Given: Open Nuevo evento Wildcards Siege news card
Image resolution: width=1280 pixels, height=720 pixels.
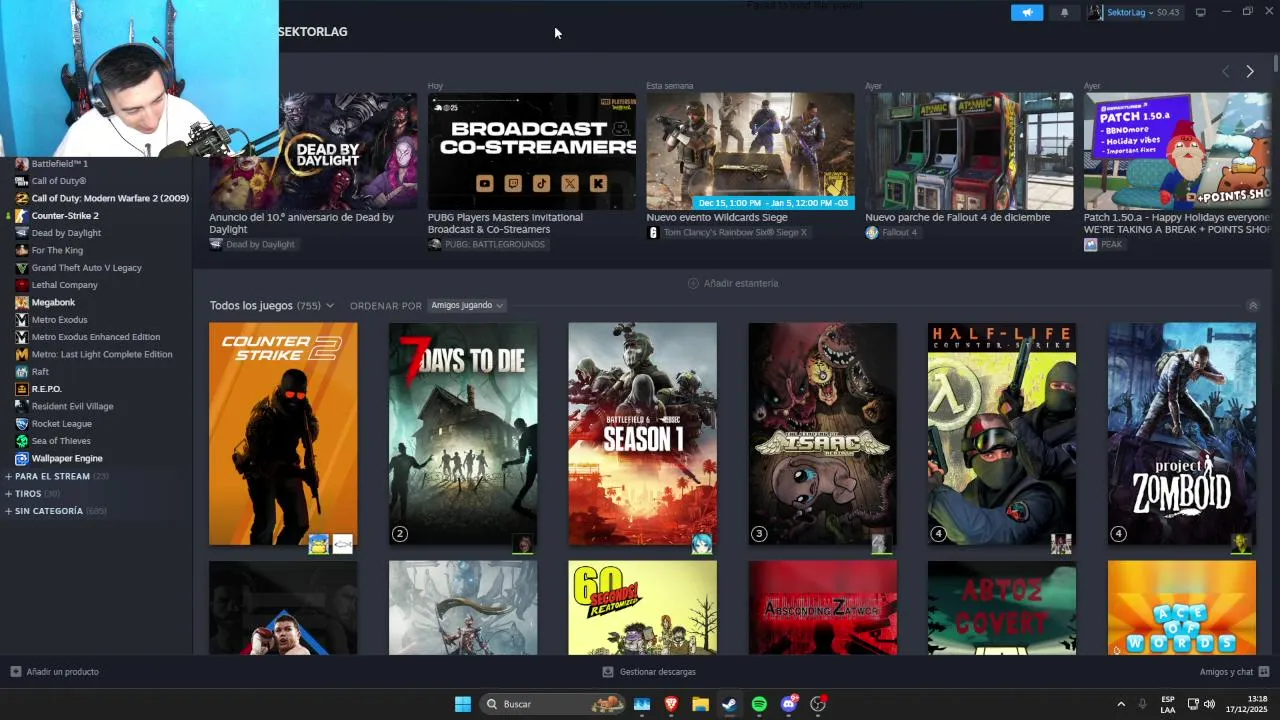Looking at the screenshot, I should coord(750,151).
